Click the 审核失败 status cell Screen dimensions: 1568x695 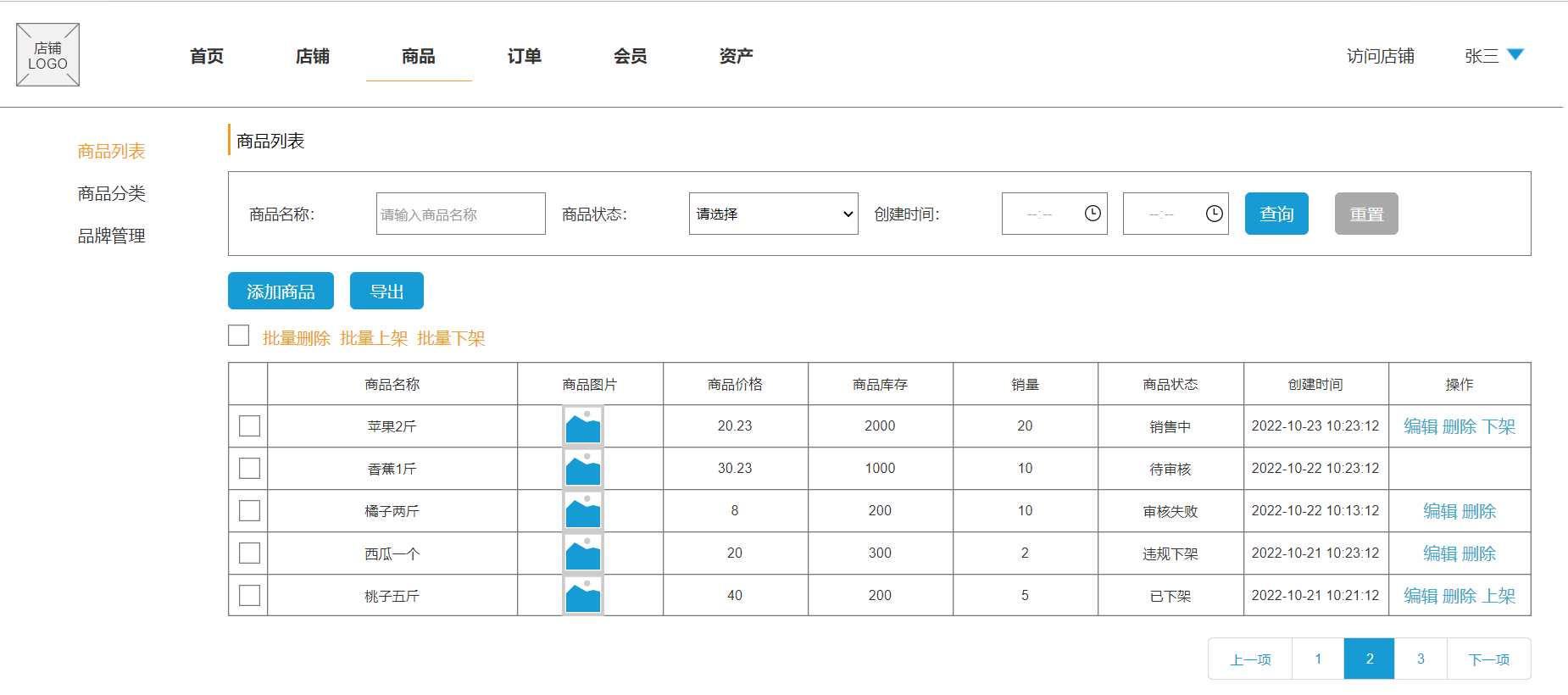1170,511
